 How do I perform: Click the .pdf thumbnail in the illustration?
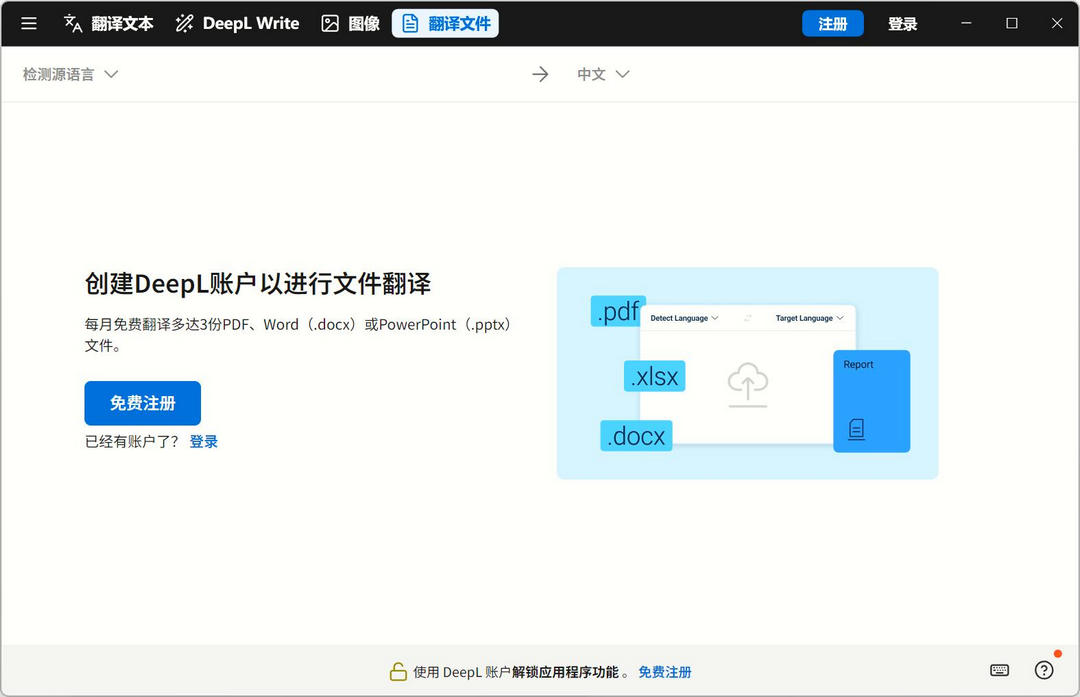coord(616,311)
